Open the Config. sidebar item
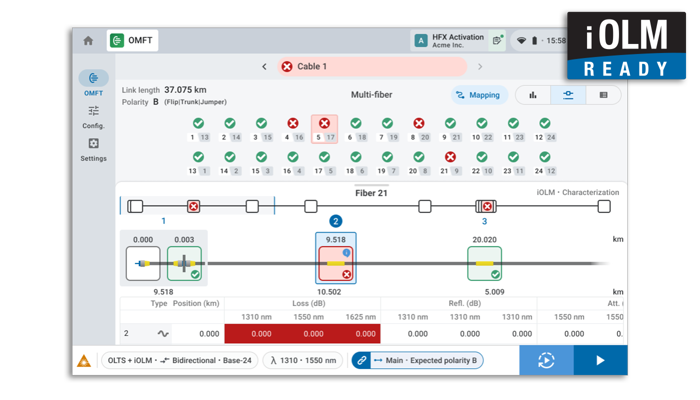This screenshot has height=400, width=700. click(x=93, y=117)
